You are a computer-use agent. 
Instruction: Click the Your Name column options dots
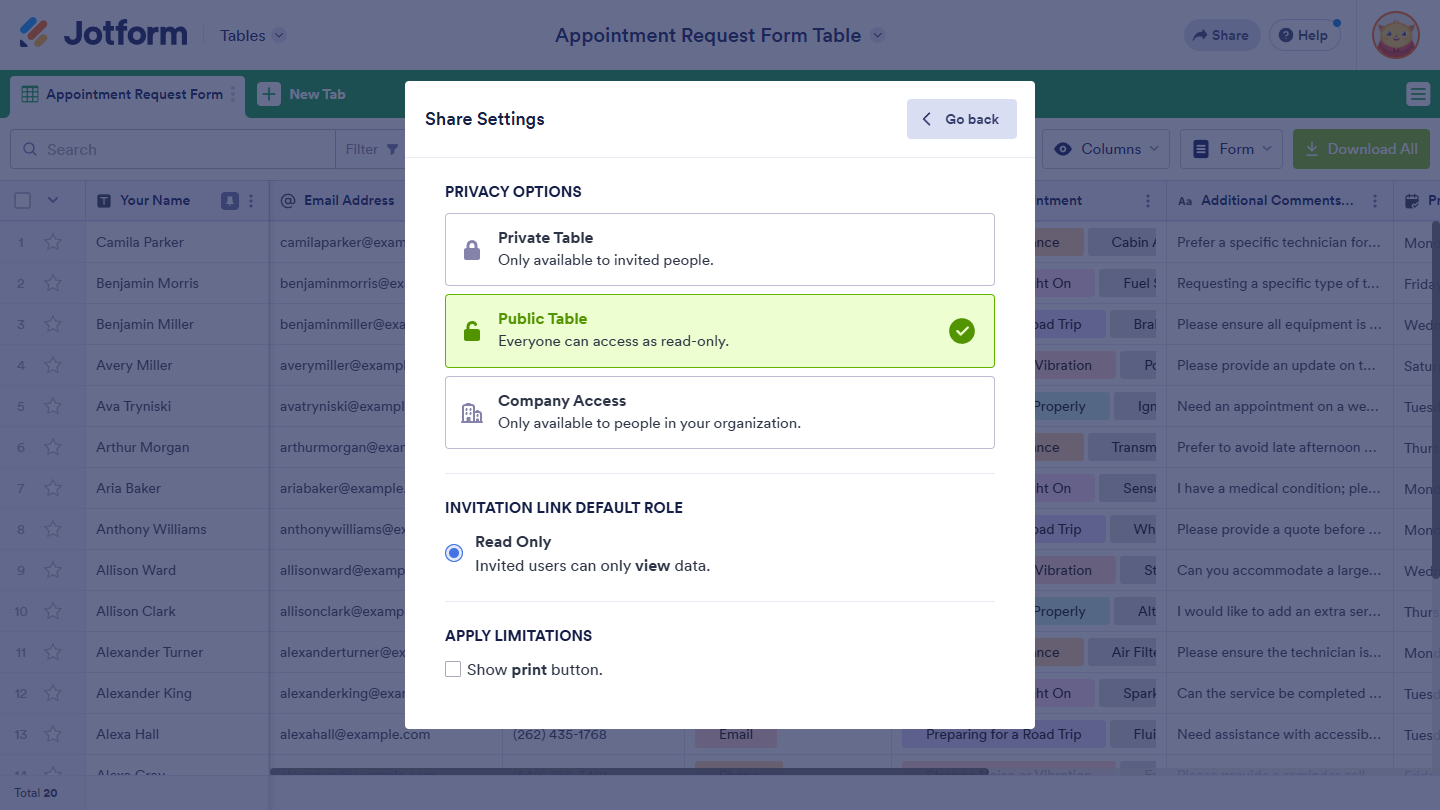(x=251, y=201)
